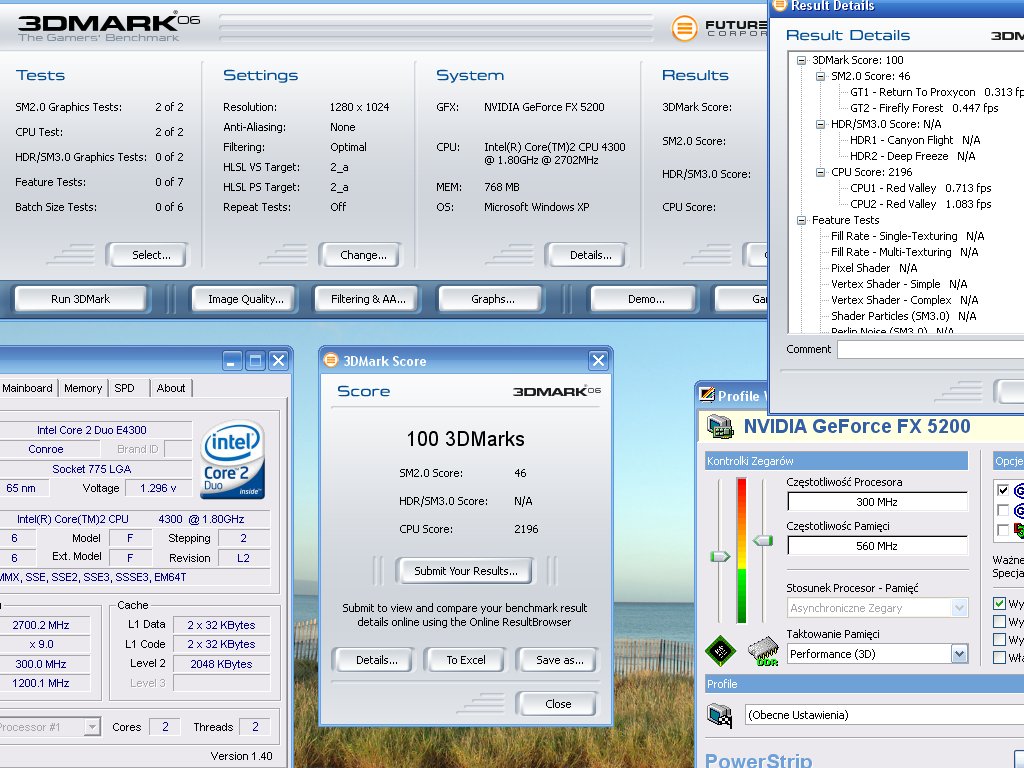Toggle the green-checked Wy checkbox in PowerStrip
This screenshot has width=1024, height=768.
[999, 603]
